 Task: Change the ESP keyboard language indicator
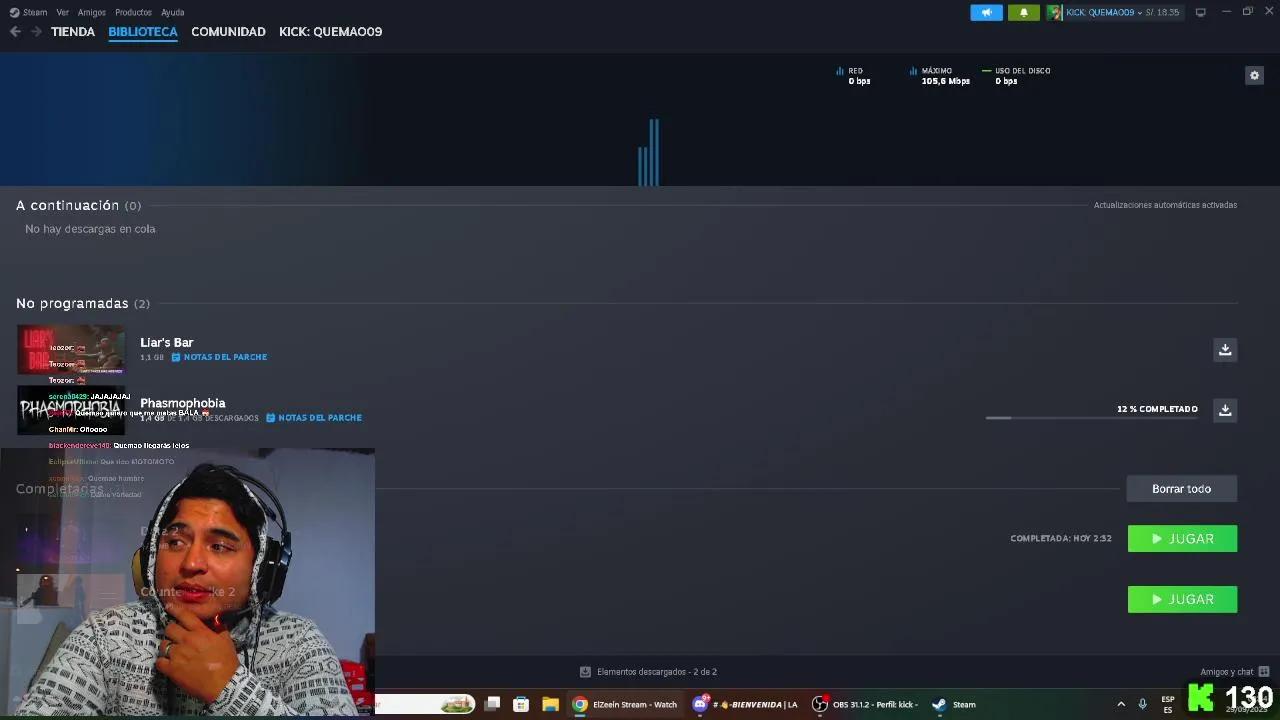[x=1168, y=704]
